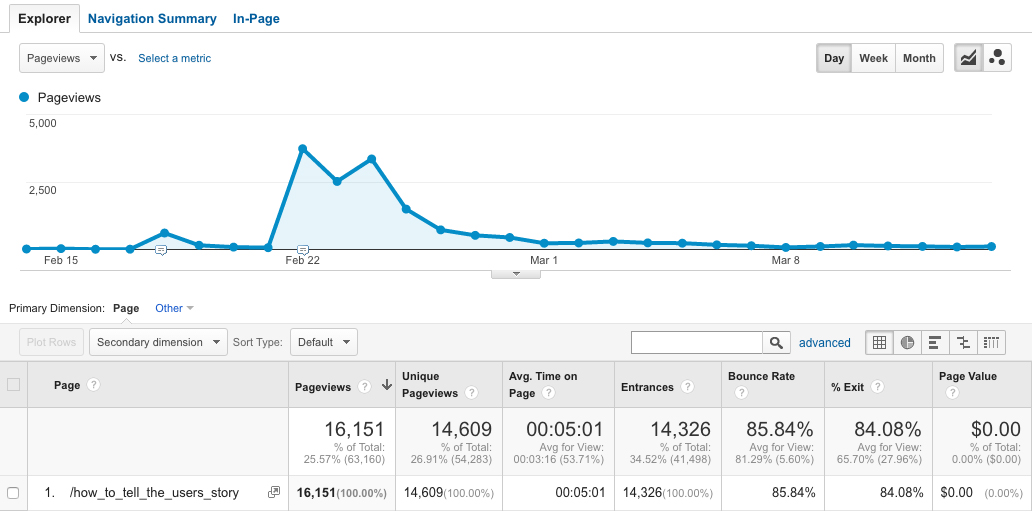Set graph granularity to Week

click(873, 58)
